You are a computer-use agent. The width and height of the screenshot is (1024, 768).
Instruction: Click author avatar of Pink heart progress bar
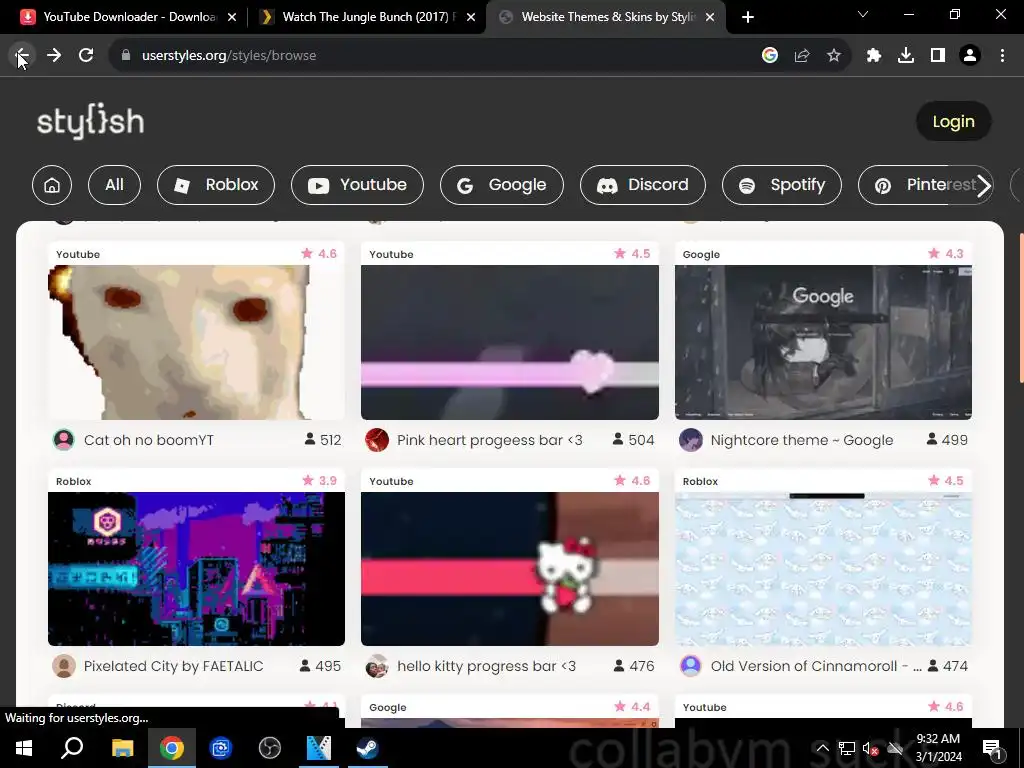377,440
